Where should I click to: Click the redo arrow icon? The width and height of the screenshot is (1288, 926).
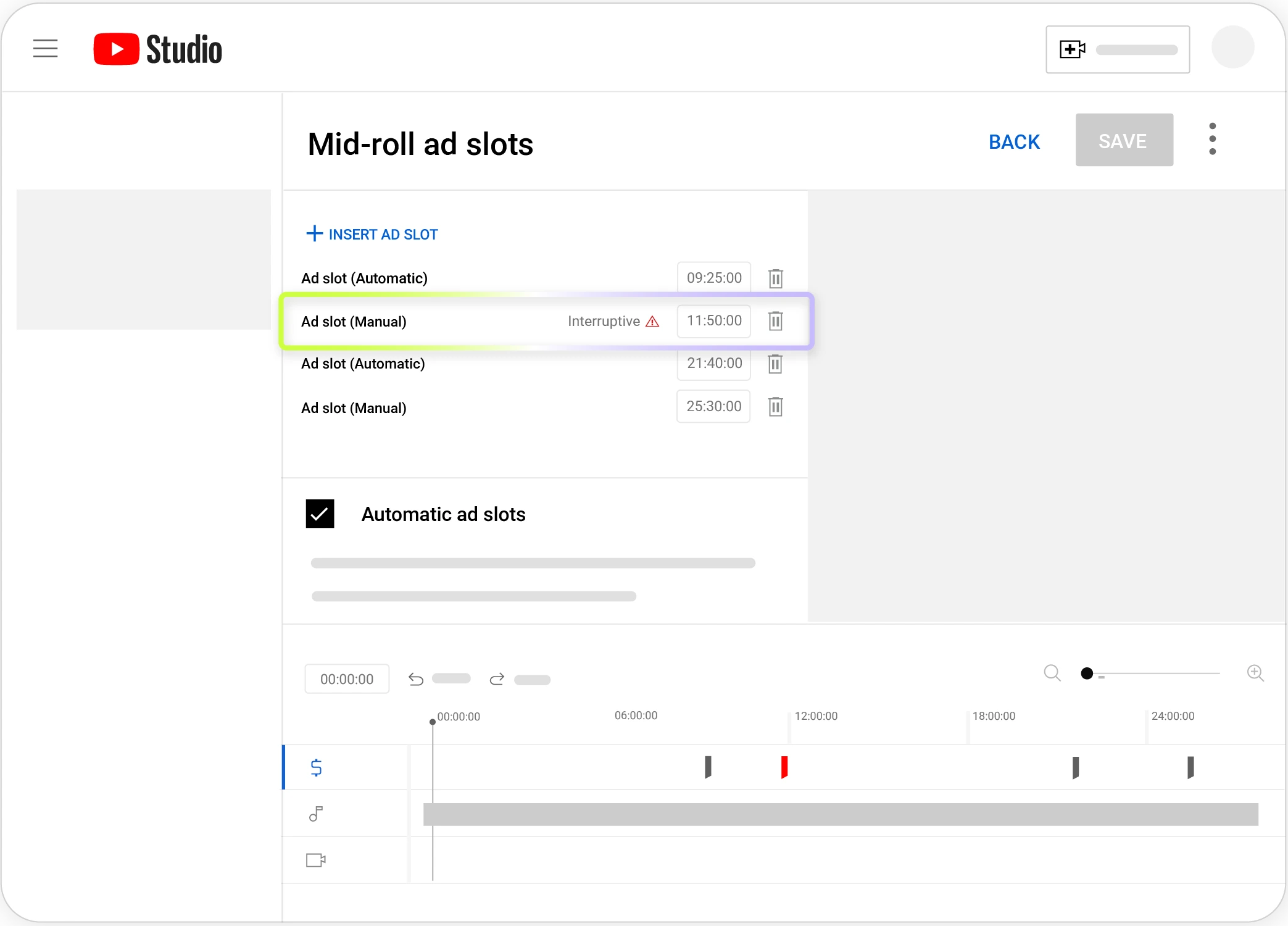(497, 680)
